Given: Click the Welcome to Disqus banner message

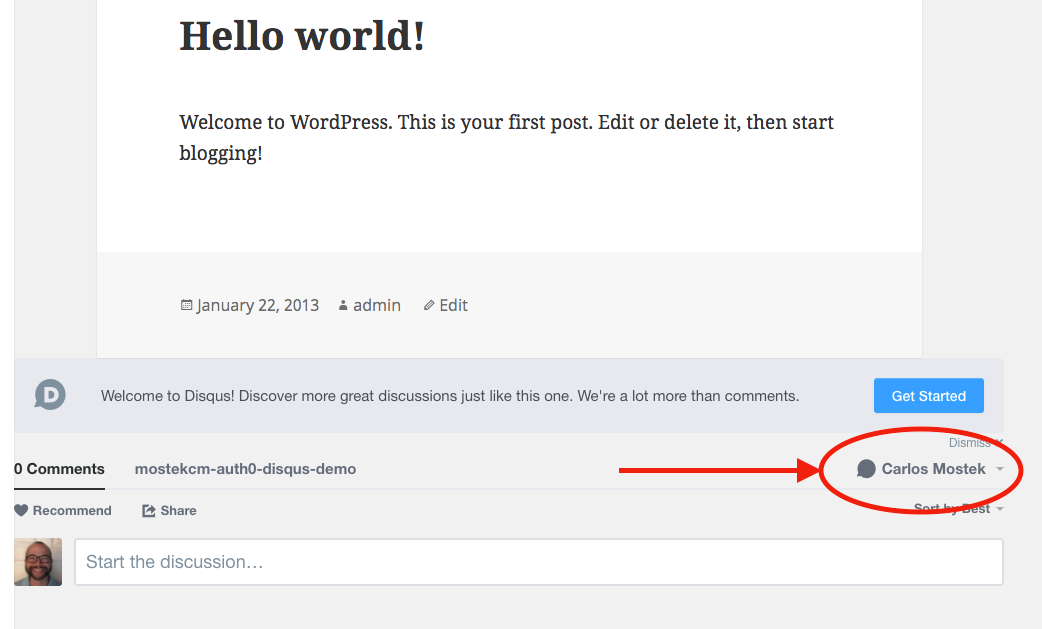Looking at the screenshot, I should 450,396.
